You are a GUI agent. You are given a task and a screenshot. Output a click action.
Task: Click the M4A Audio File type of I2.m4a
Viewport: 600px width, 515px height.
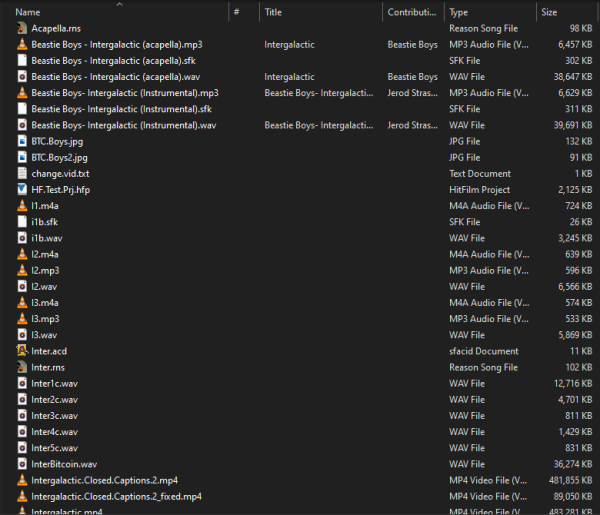[x=489, y=254]
